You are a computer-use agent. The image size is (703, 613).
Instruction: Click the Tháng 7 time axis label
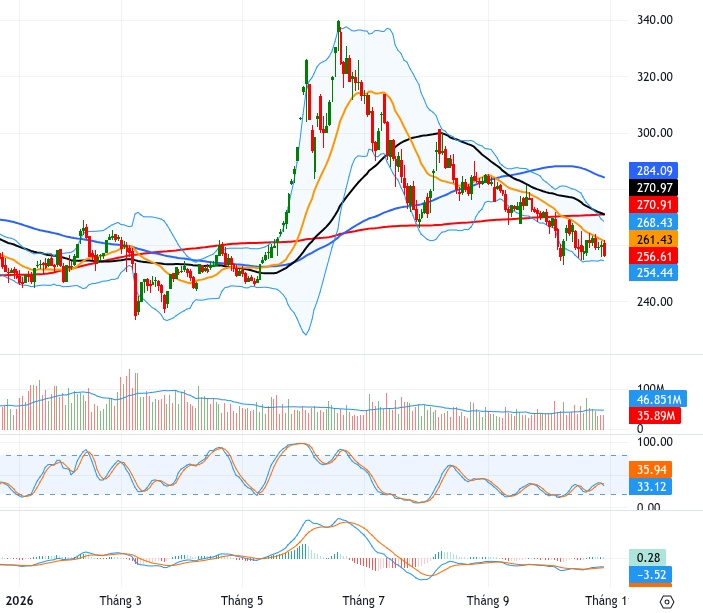pyautogui.click(x=364, y=600)
